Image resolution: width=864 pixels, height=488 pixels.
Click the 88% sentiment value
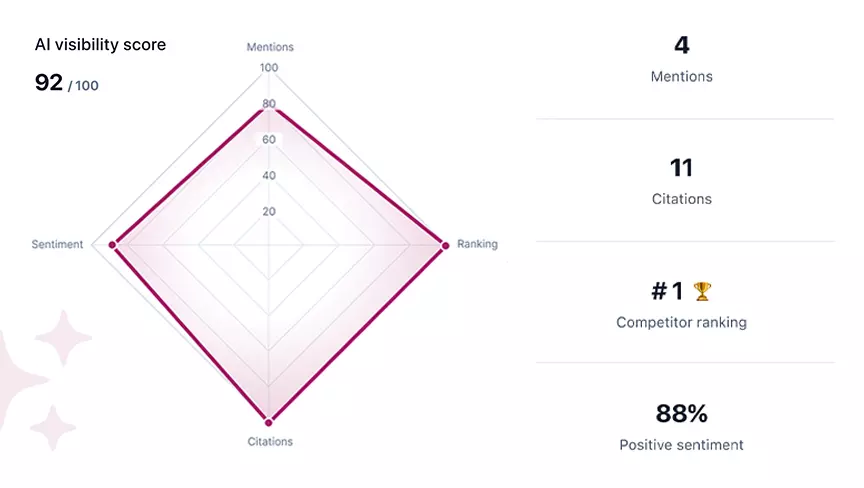click(681, 413)
